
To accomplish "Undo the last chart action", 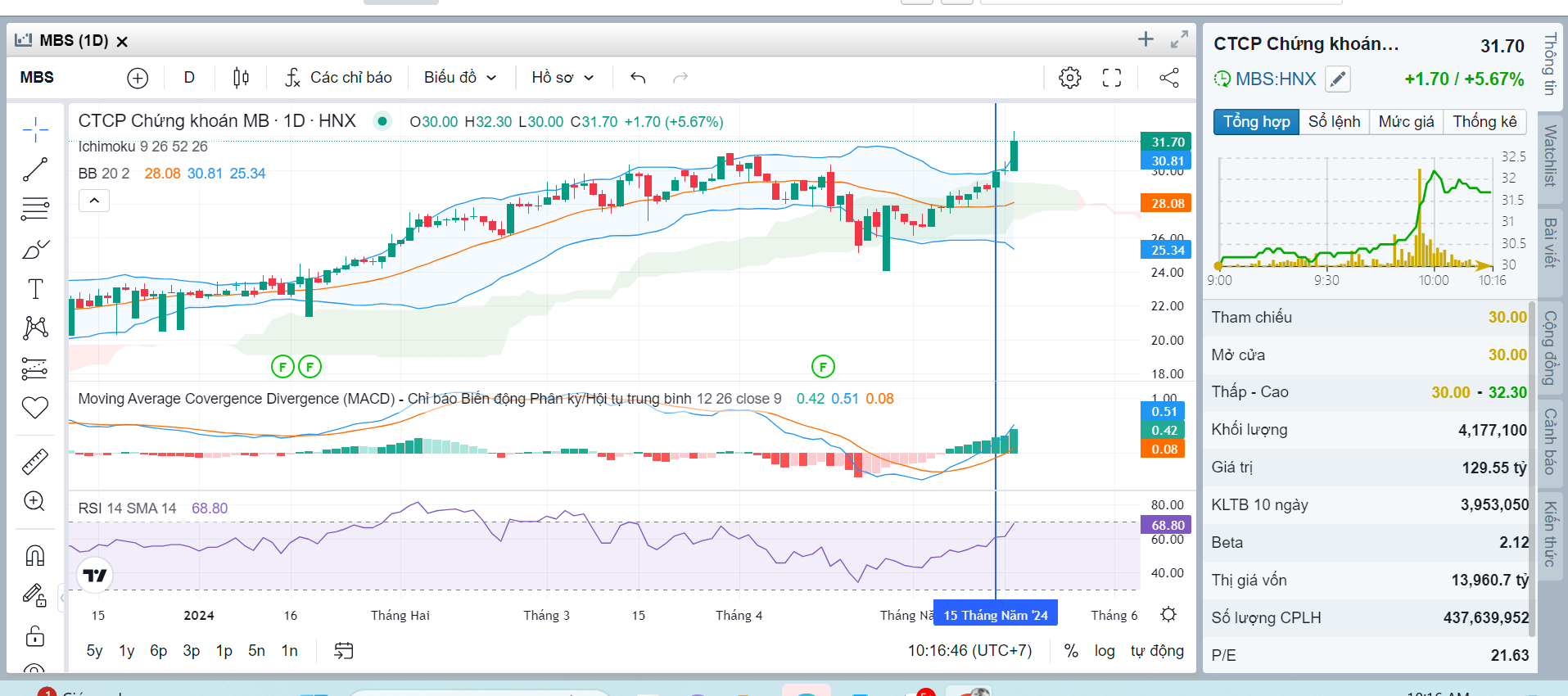I will tap(638, 78).
